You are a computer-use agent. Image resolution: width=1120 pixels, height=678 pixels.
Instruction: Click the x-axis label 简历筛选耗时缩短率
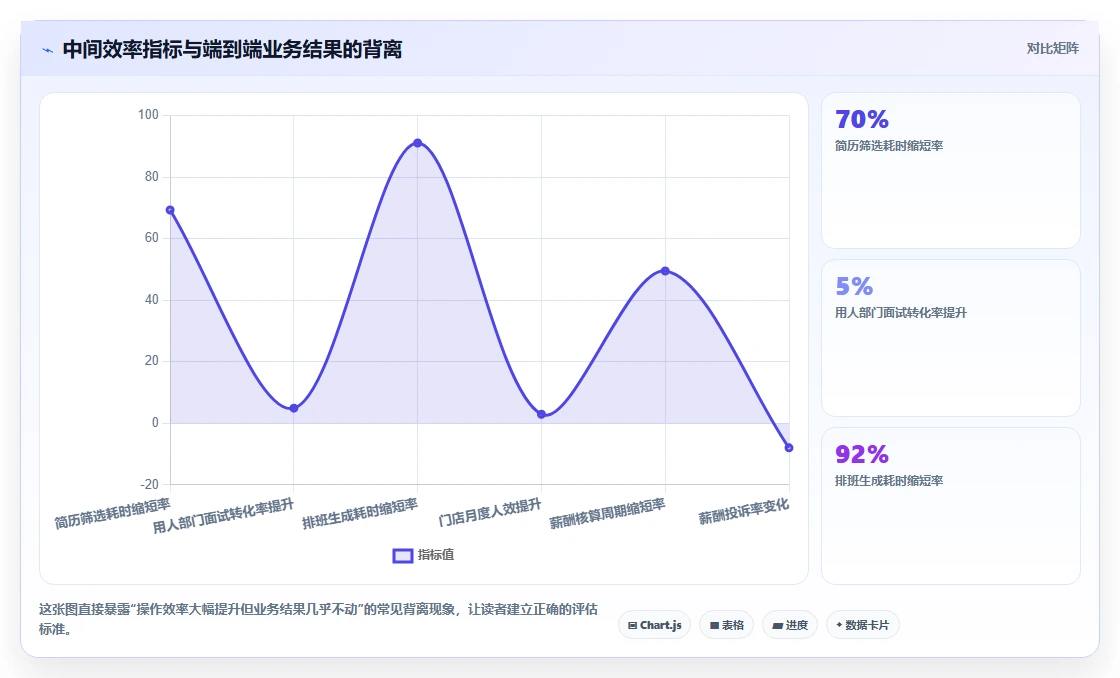coord(113,514)
